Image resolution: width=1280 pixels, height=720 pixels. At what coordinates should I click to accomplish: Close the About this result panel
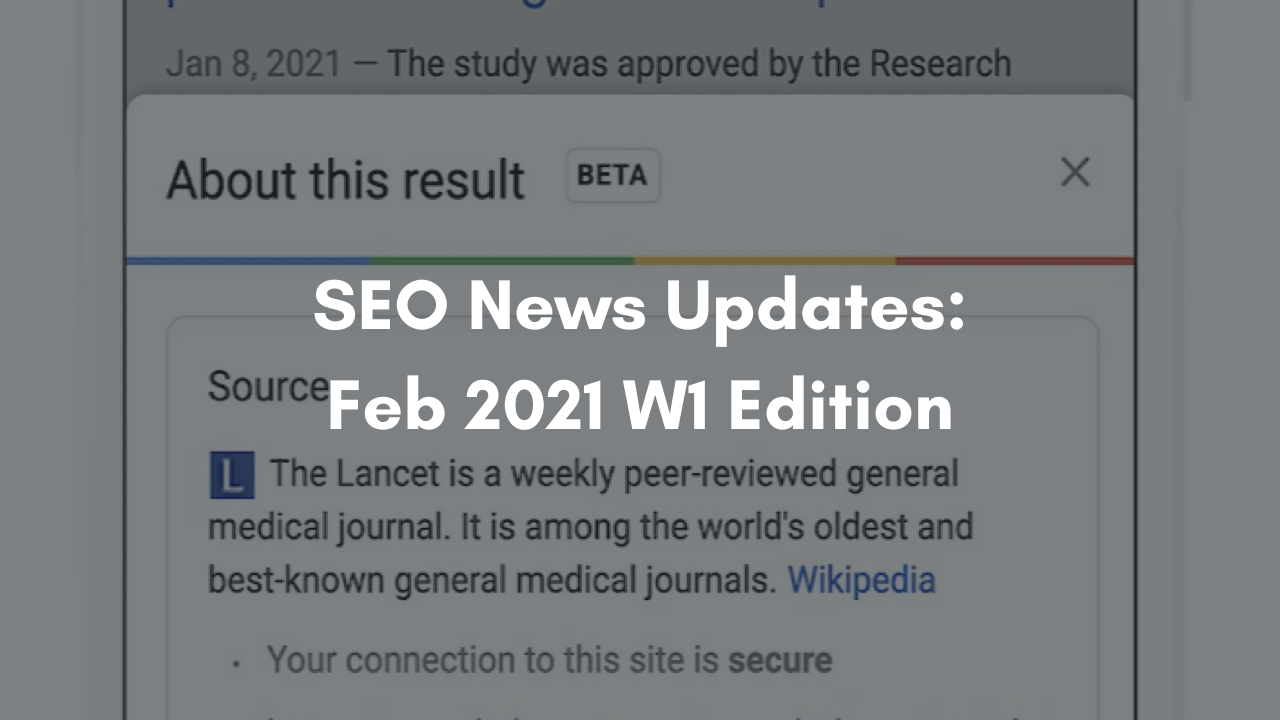click(x=1075, y=173)
